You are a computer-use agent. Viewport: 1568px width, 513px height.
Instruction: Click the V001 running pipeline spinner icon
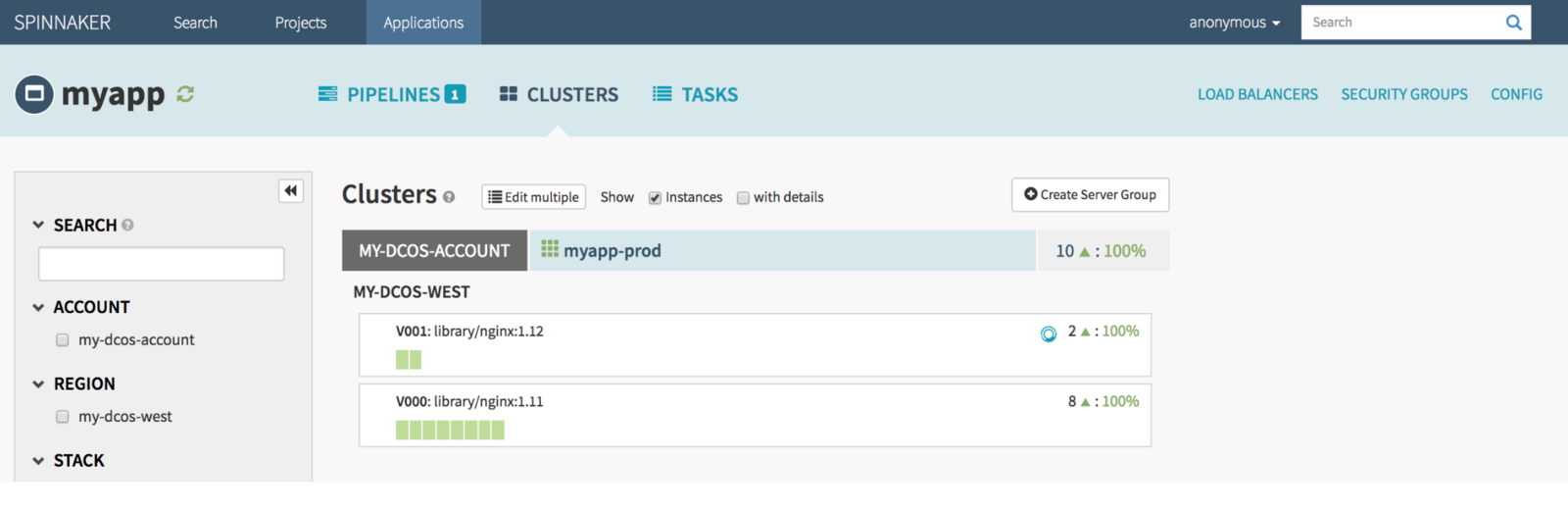pyautogui.click(x=1049, y=333)
